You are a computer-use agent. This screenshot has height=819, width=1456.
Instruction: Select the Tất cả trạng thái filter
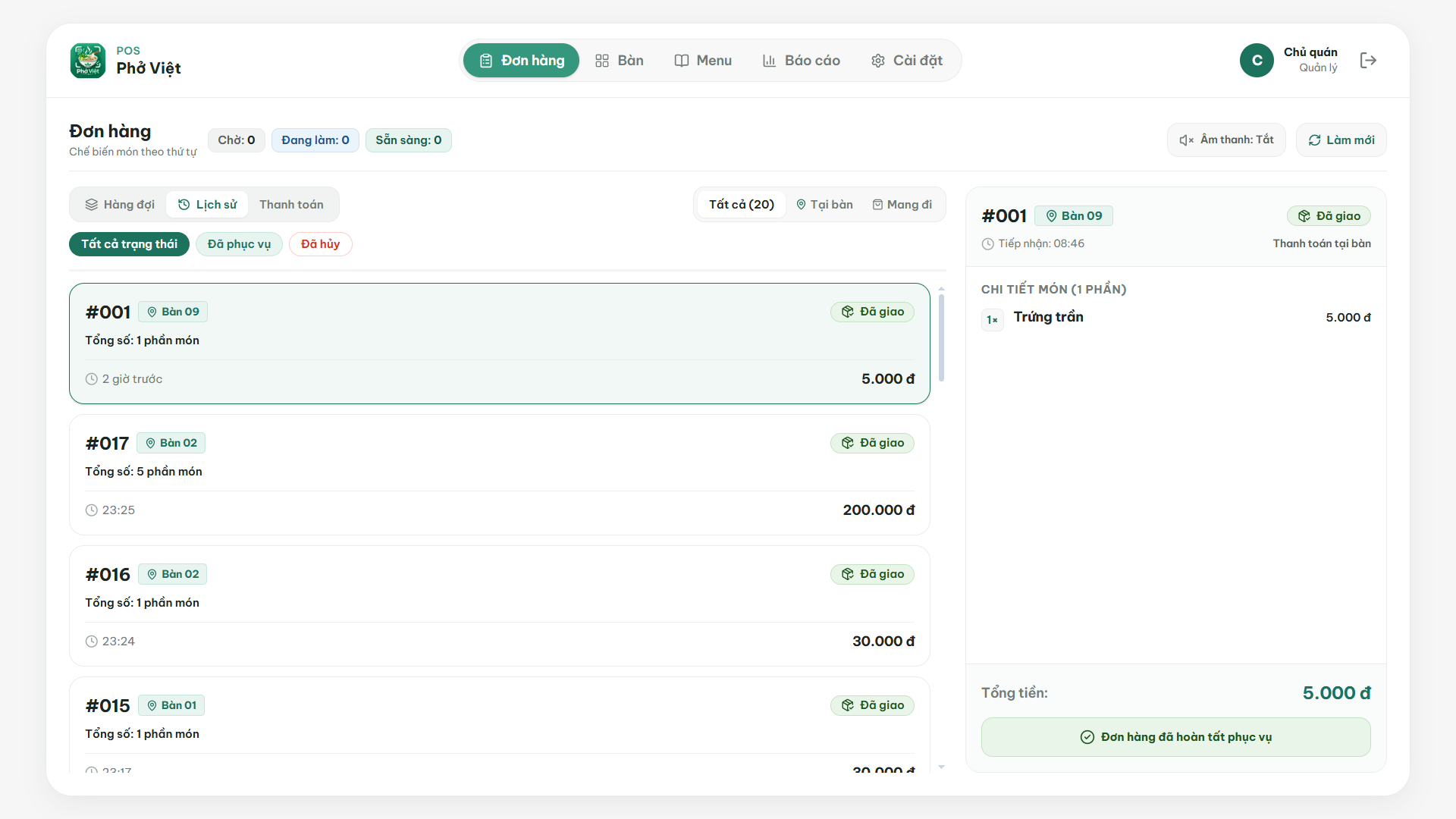pos(129,244)
